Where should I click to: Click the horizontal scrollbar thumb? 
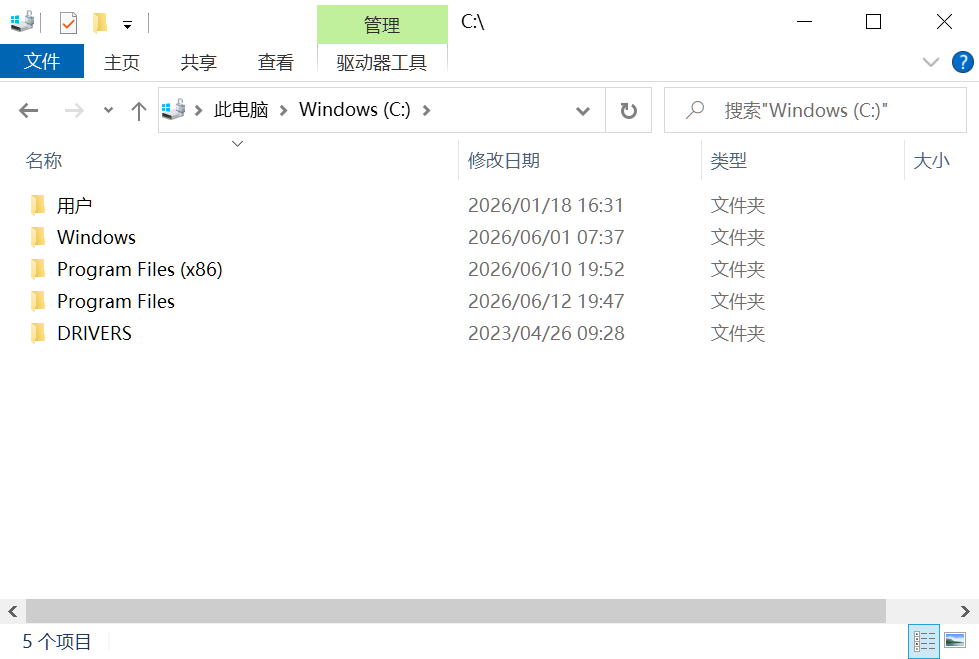coord(455,611)
